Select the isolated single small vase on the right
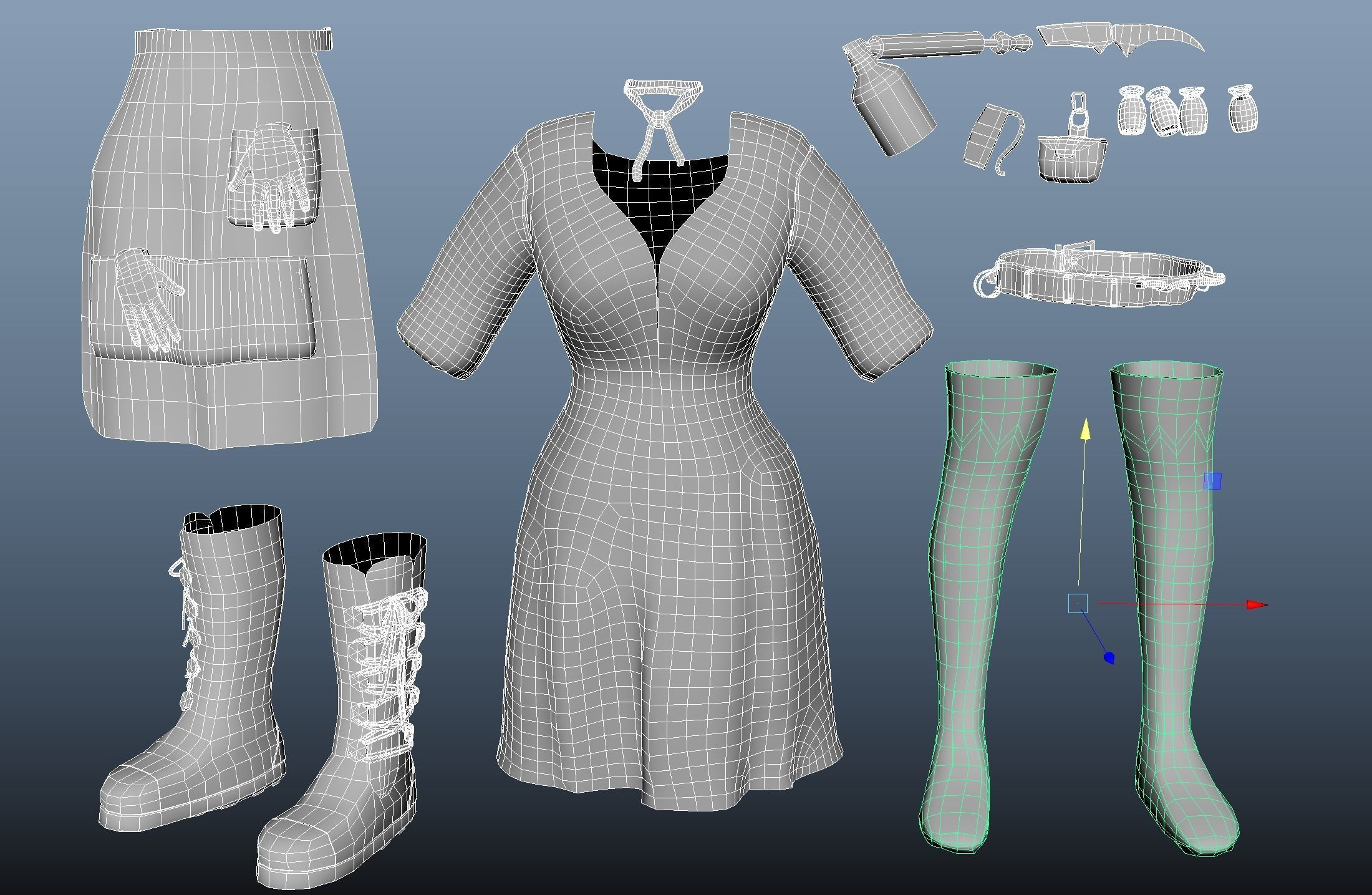 click(1244, 109)
